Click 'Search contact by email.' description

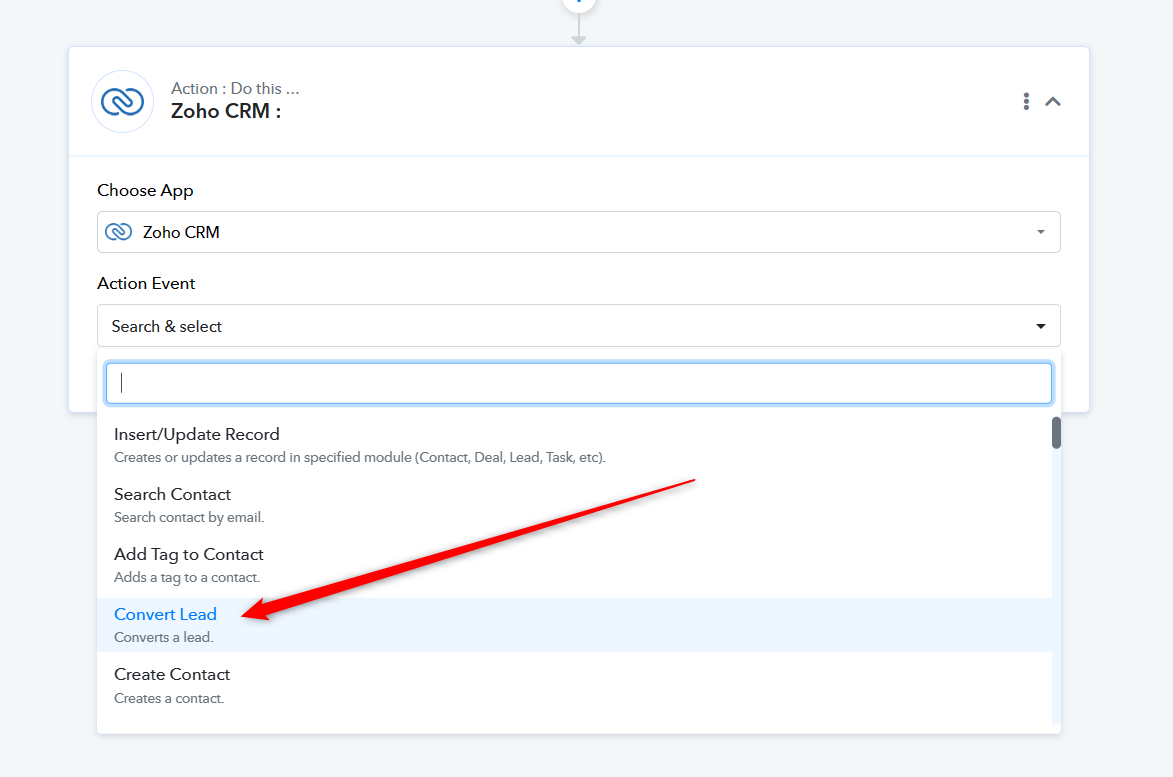(x=189, y=517)
